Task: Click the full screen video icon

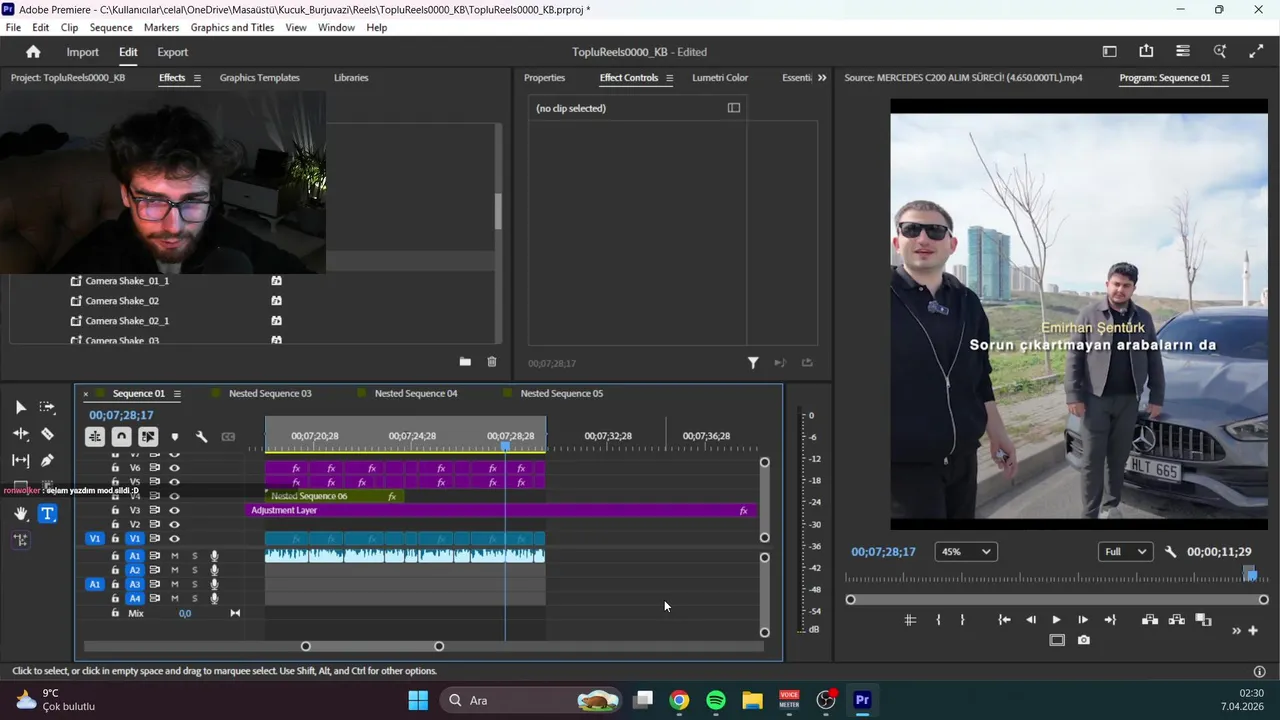Action: pos(1256,52)
